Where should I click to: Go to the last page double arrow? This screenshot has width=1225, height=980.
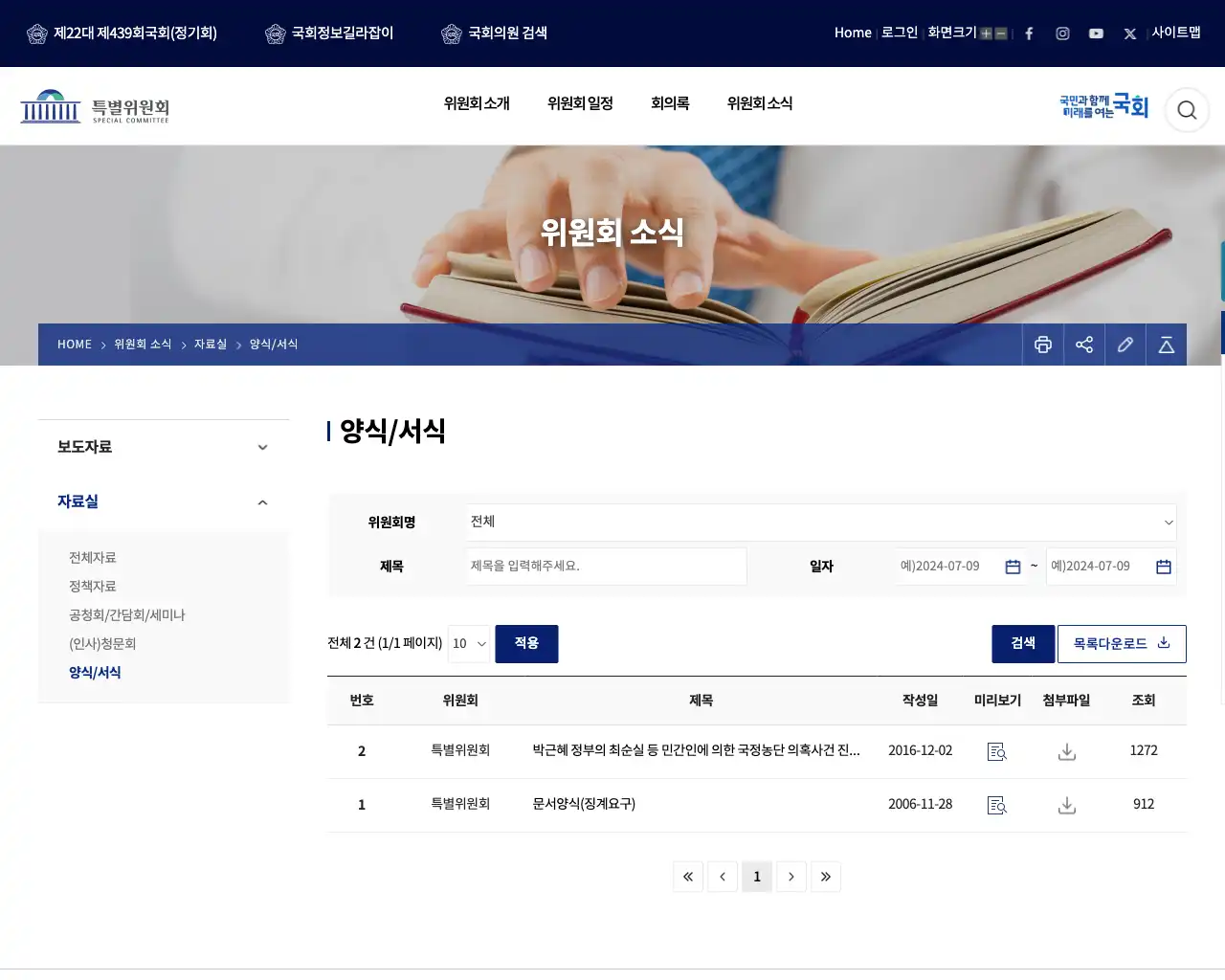[826, 877]
